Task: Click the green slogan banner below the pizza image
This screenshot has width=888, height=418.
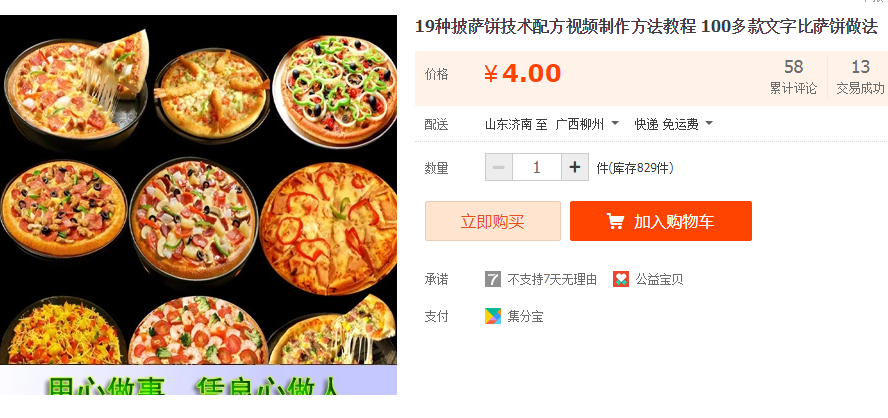Action: tap(198, 380)
